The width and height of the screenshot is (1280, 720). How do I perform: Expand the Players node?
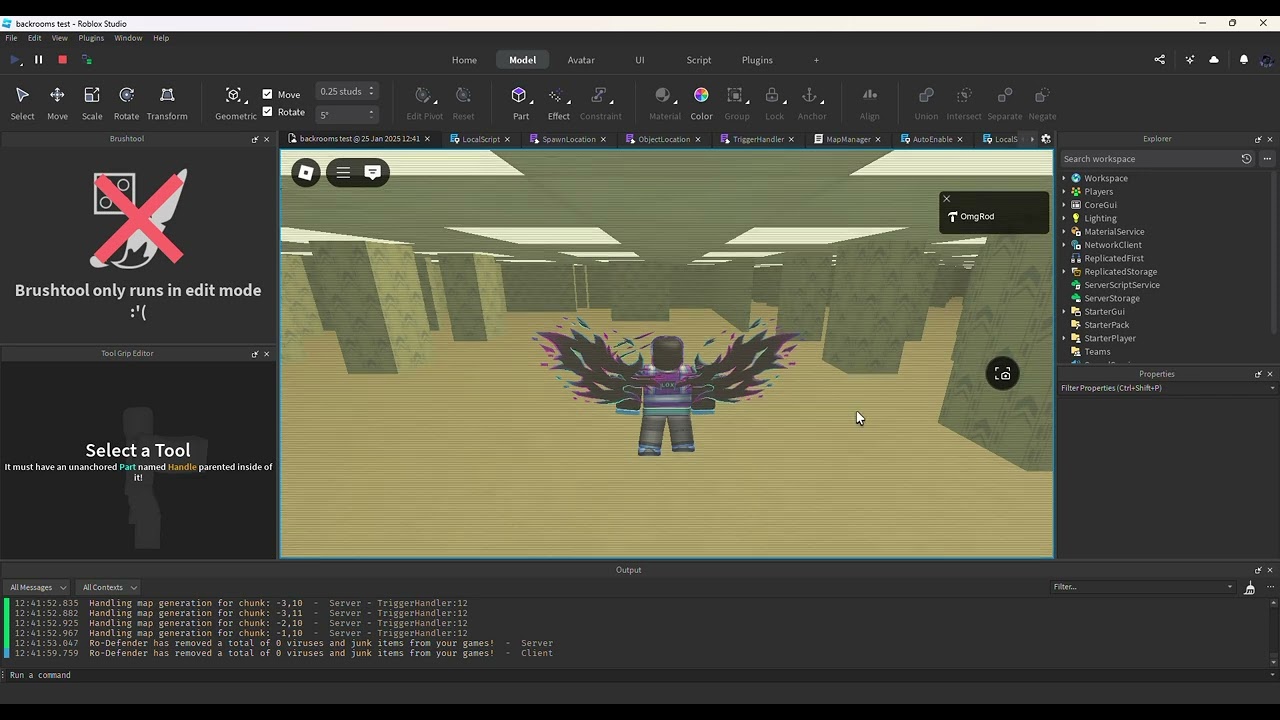coord(1064,192)
